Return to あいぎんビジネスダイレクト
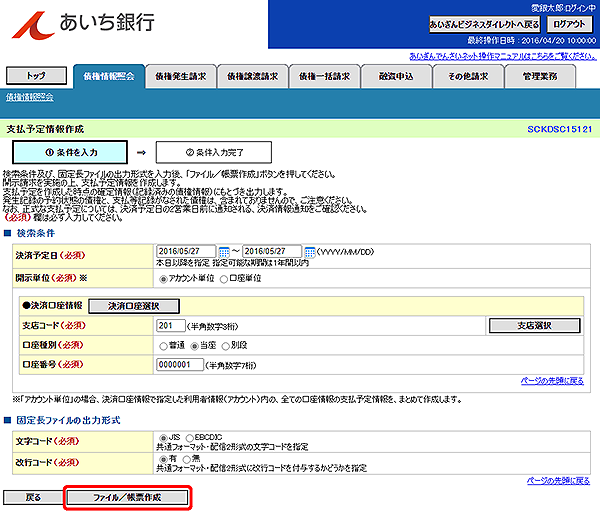The height and width of the screenshot is (513, 600). coord(484,24)
